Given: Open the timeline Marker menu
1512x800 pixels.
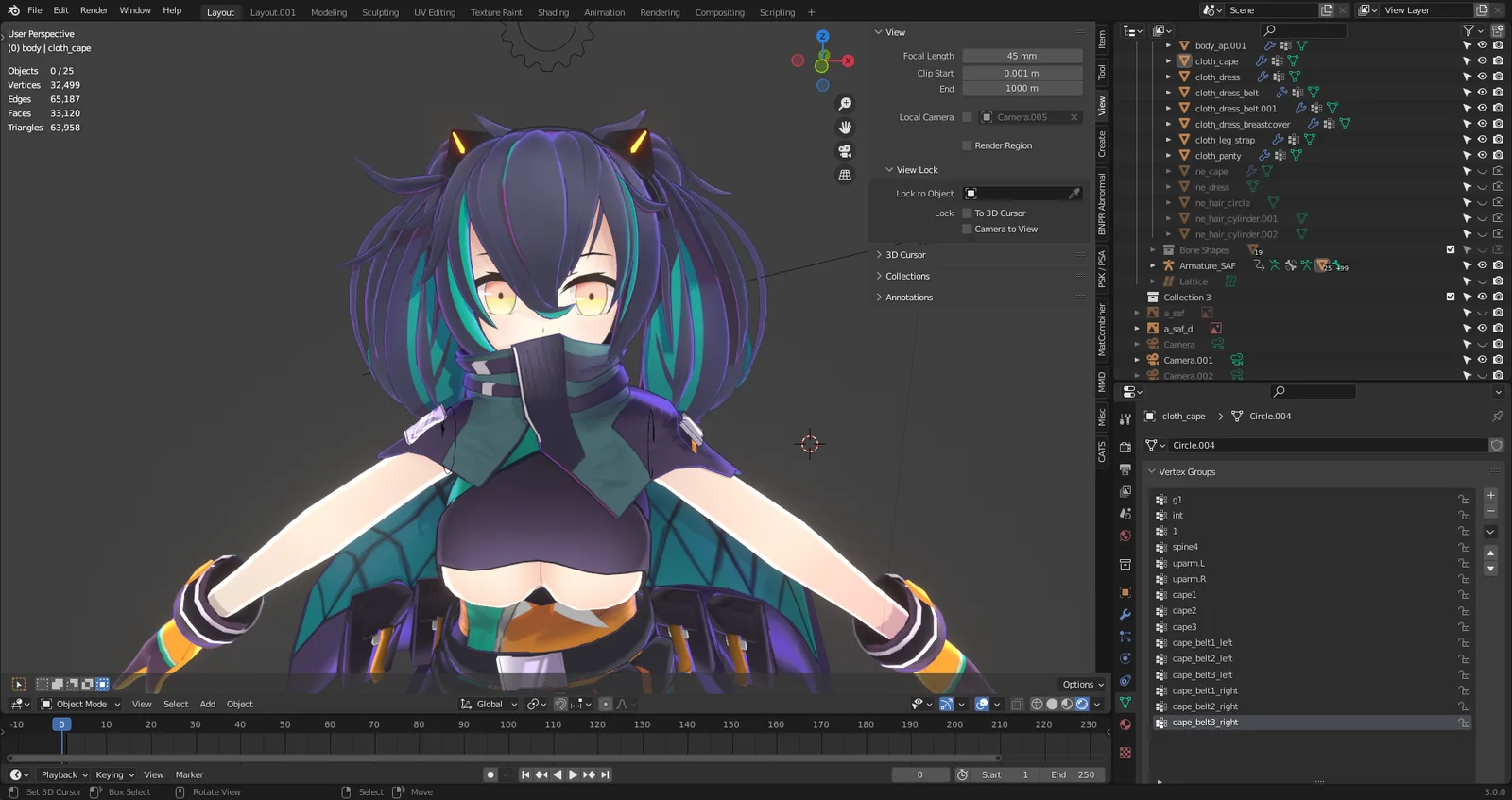Looking at the screenshot, I should 189,774.
